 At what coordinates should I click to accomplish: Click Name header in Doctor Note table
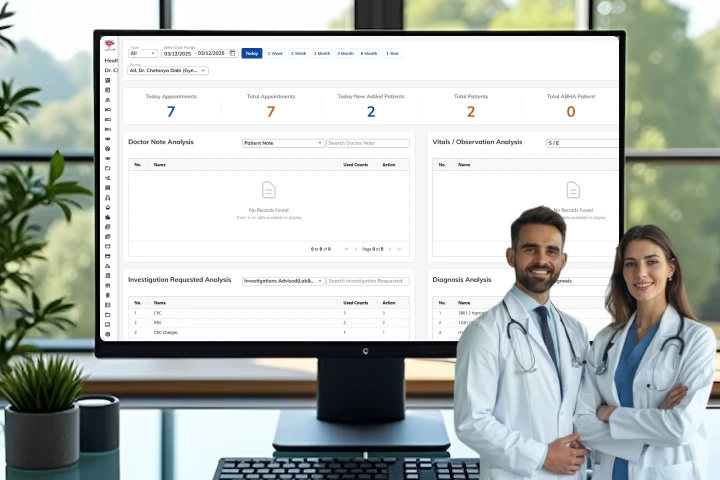(x=159, y=164)
